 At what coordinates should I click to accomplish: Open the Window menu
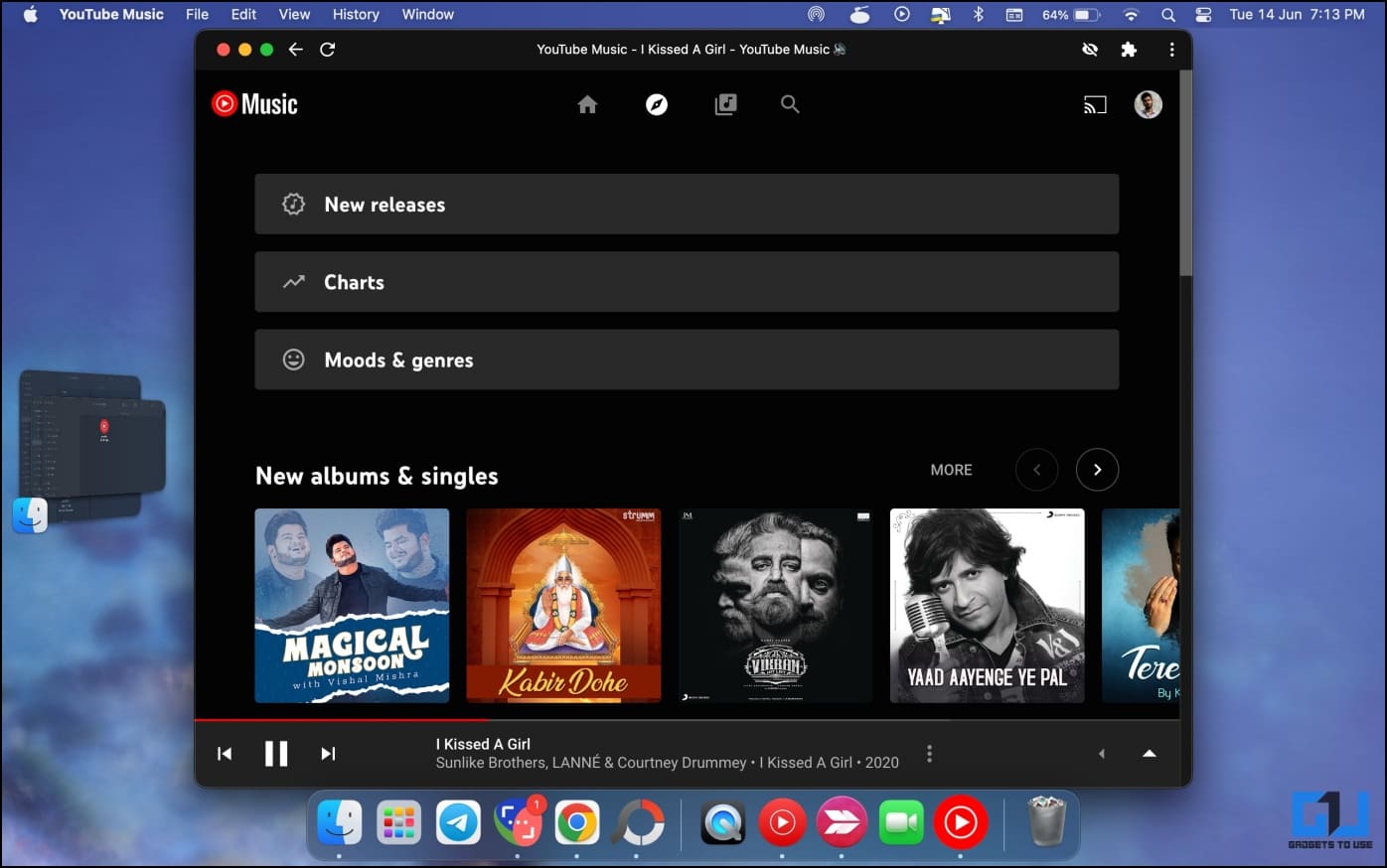(427, 14)
